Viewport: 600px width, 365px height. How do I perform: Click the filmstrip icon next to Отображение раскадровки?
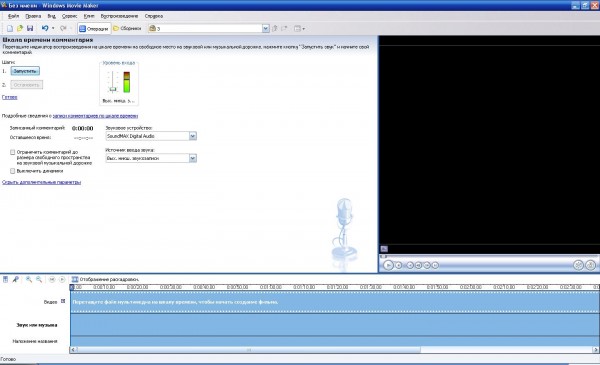click(x=75, y=280)
